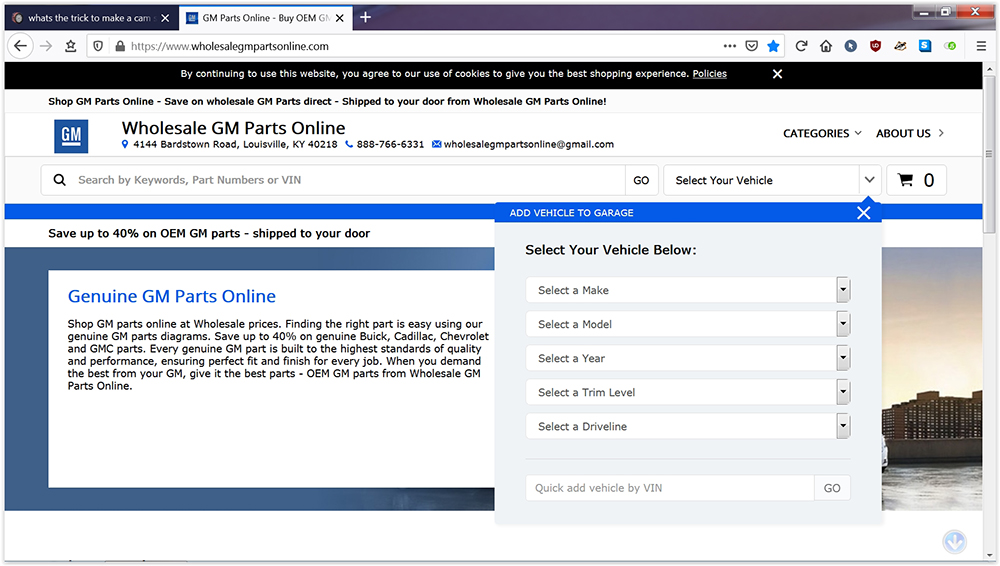Image resolution: width=1000 pixels, height=566 pixels.
Task: Expand the Select a Make dropdown
Action: pos(688,290)
